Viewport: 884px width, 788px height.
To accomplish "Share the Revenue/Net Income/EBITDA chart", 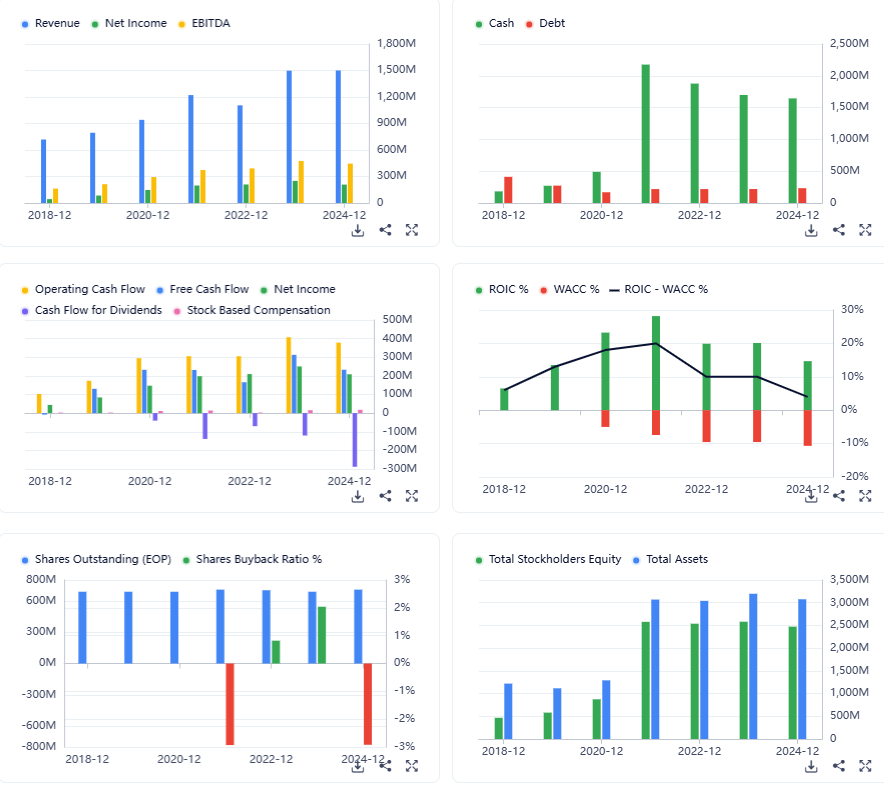I will pyautogui.click(x=385, y=230).
